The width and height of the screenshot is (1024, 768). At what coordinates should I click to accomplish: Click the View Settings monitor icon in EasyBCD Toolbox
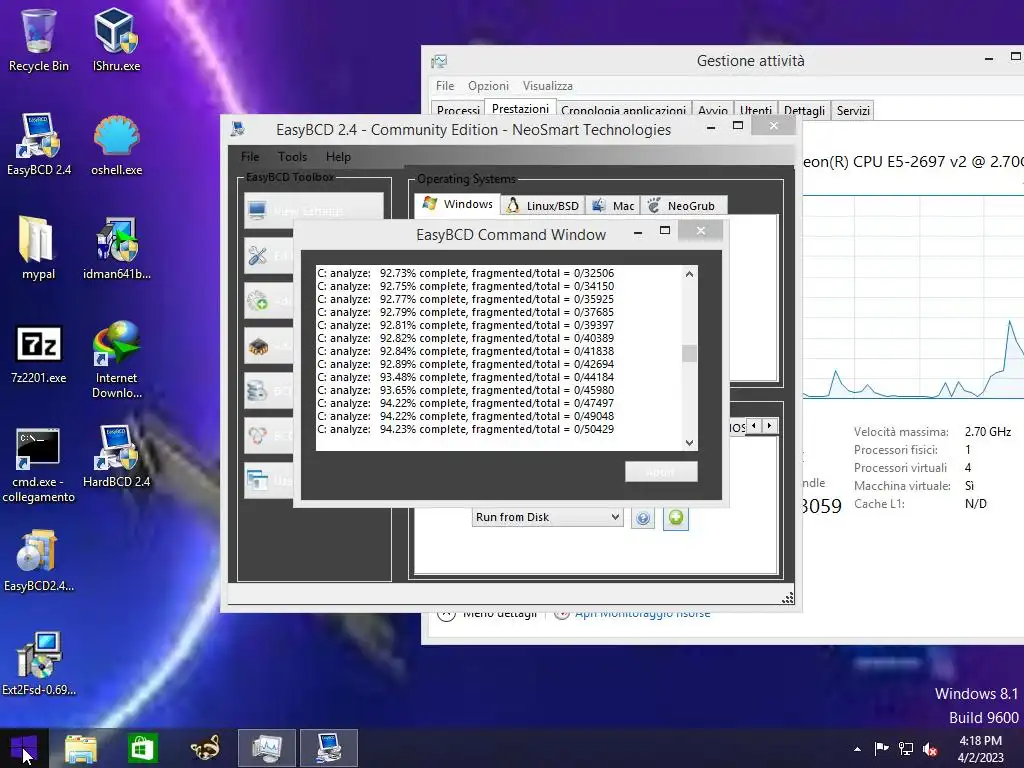[257, 210]
